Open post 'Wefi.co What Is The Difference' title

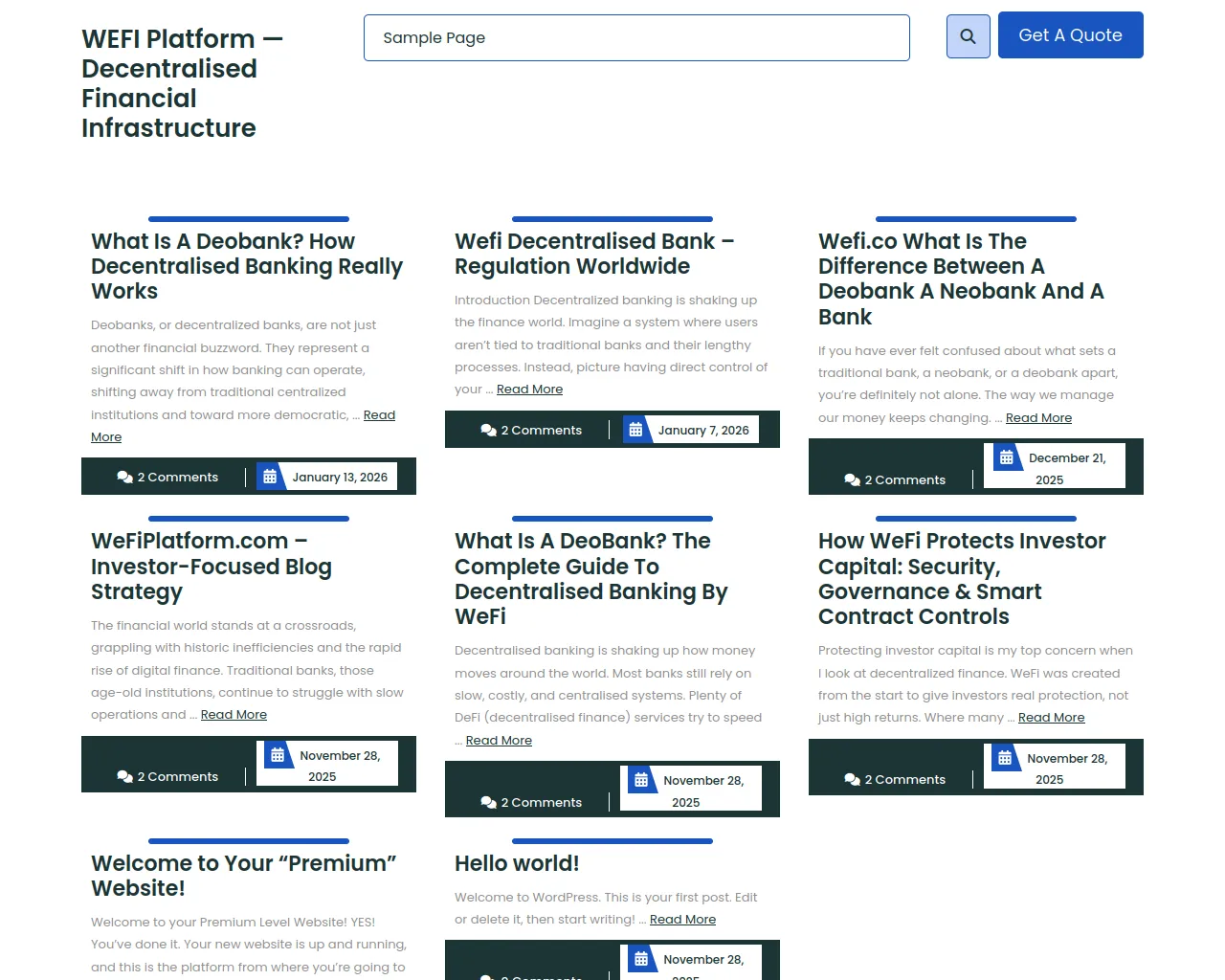[961, 278]
